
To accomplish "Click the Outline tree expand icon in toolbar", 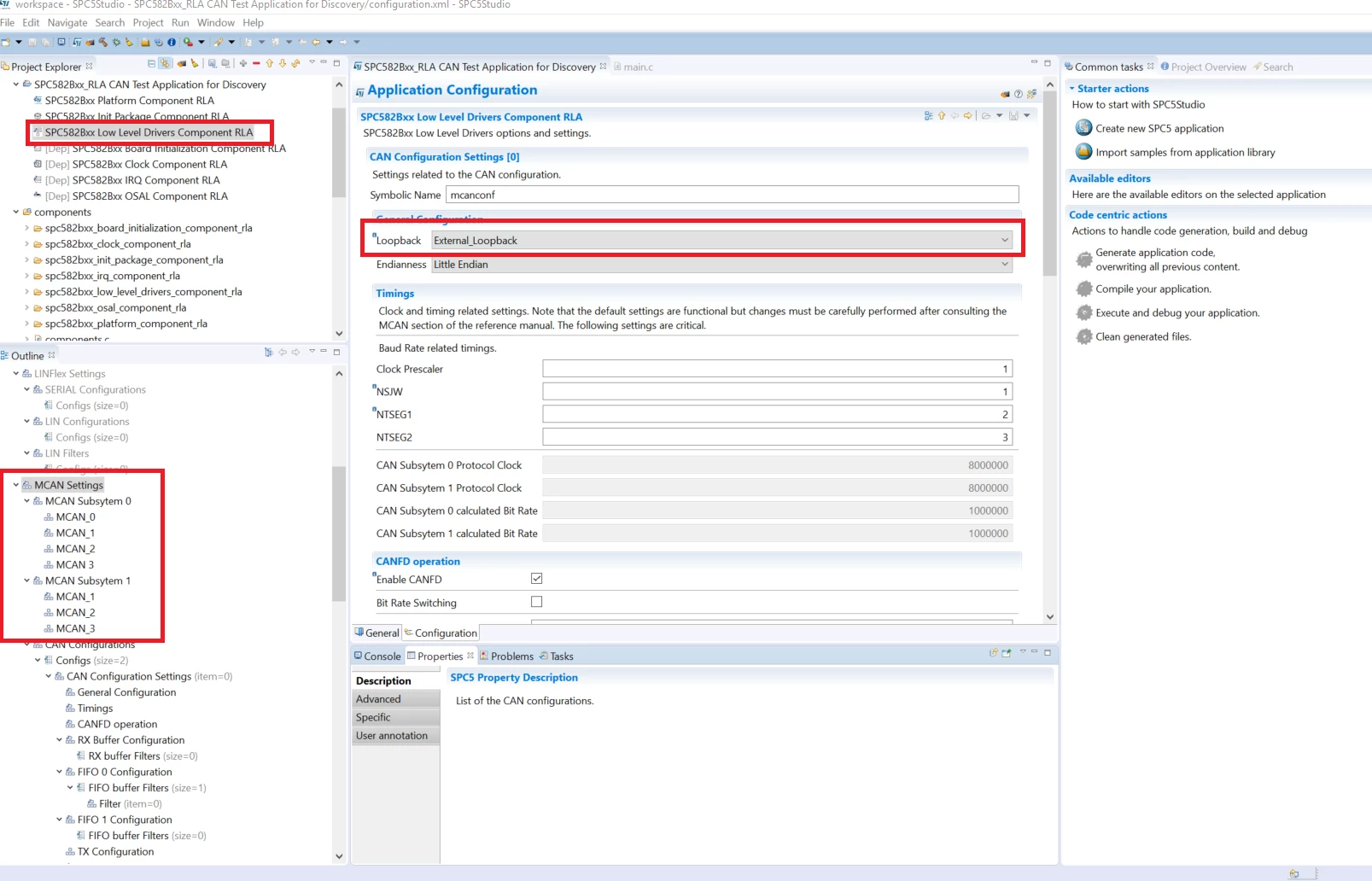I will [x=269, y=352].
